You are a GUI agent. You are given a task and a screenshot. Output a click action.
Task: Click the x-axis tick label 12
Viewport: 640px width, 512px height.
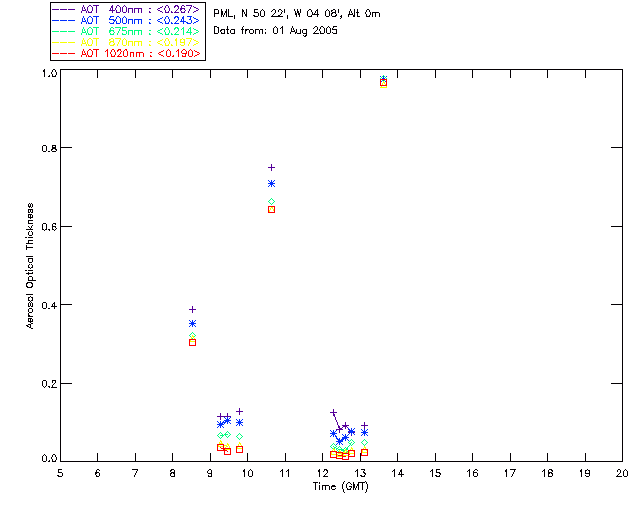click(322, 473)
